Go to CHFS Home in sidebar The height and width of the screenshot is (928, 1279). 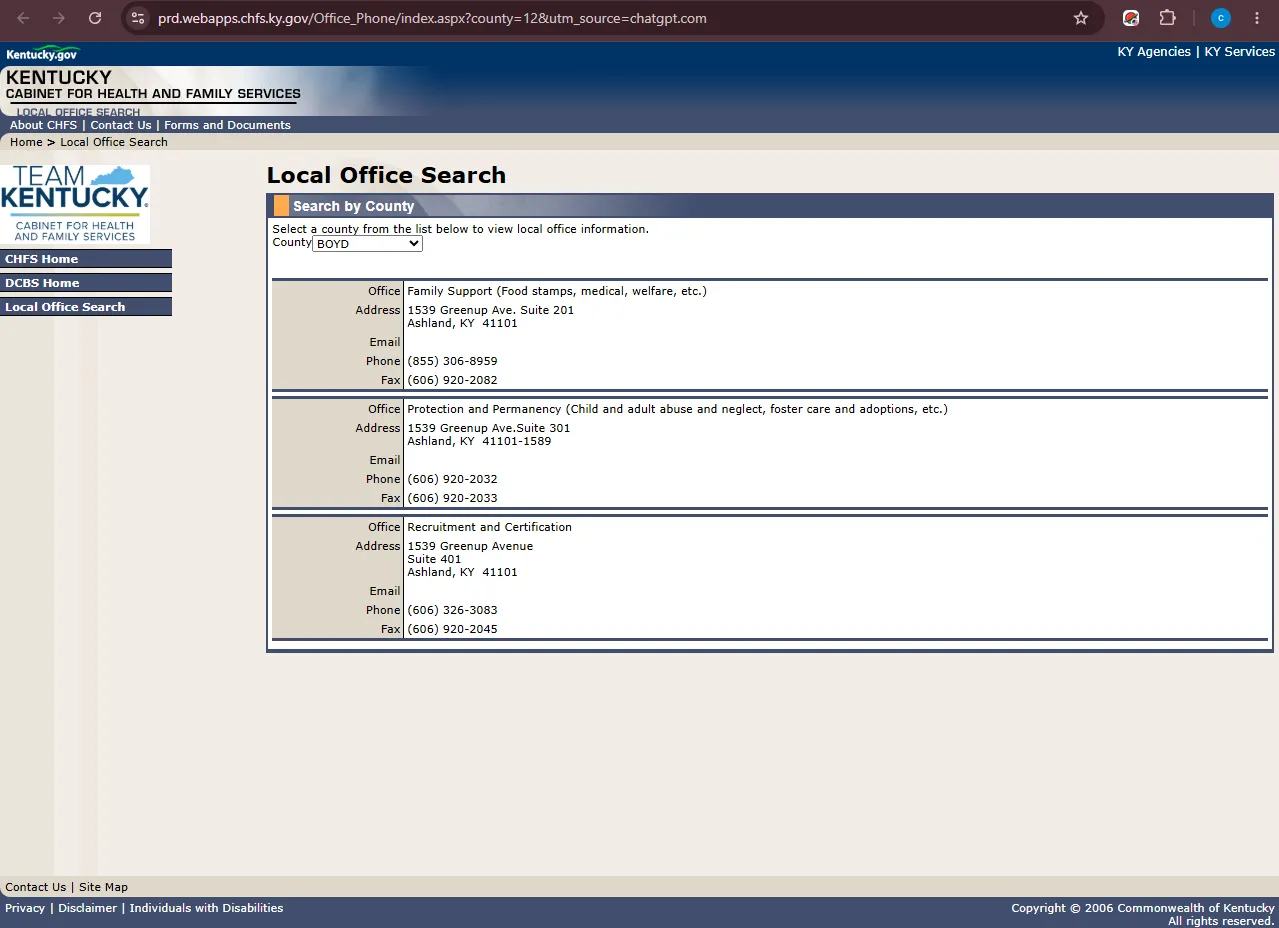[x=86, y=259]
